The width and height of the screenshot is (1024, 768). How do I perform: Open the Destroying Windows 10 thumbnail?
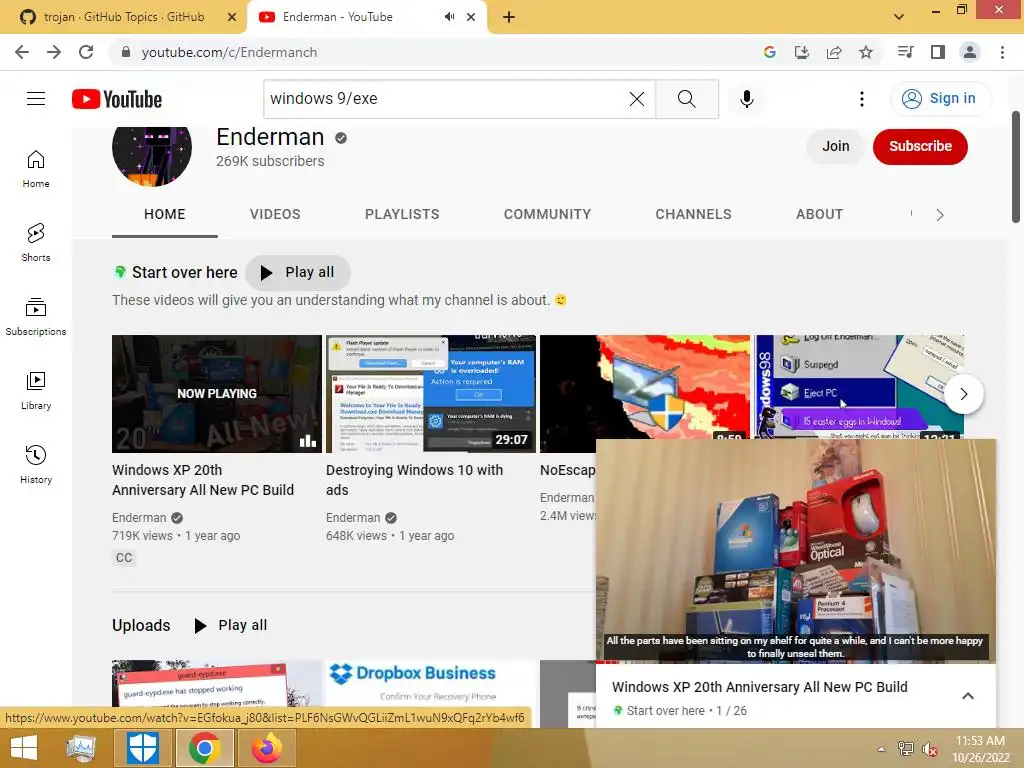[x=431, y=394]
